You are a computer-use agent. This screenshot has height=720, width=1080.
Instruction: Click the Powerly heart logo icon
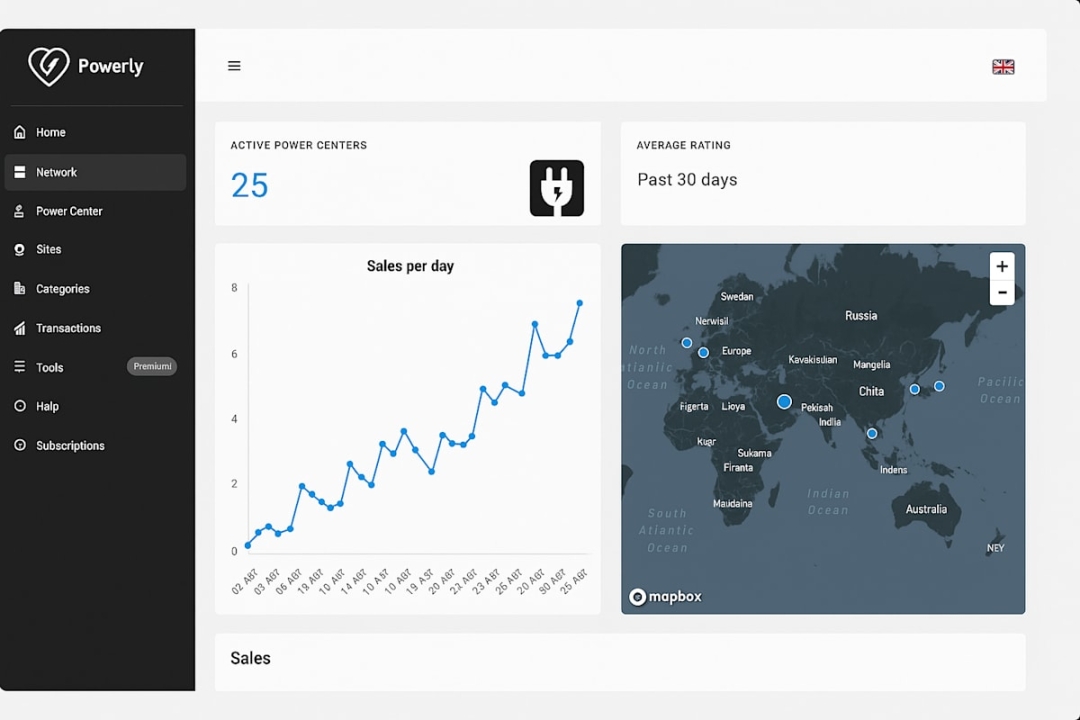(48, 66)
